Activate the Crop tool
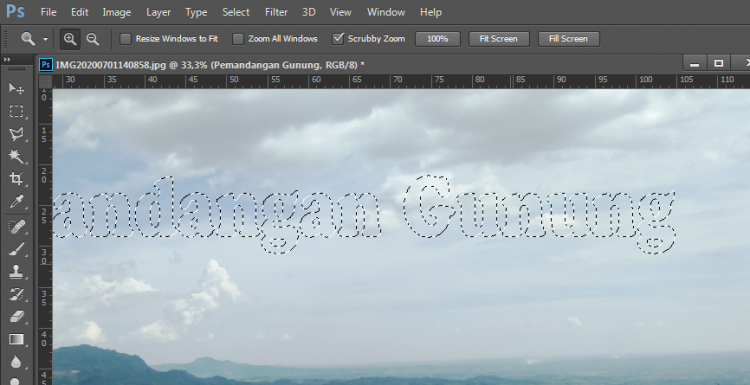Image resolution: width=750 pixels, height=385 pixels. click(x=16, y=179)
